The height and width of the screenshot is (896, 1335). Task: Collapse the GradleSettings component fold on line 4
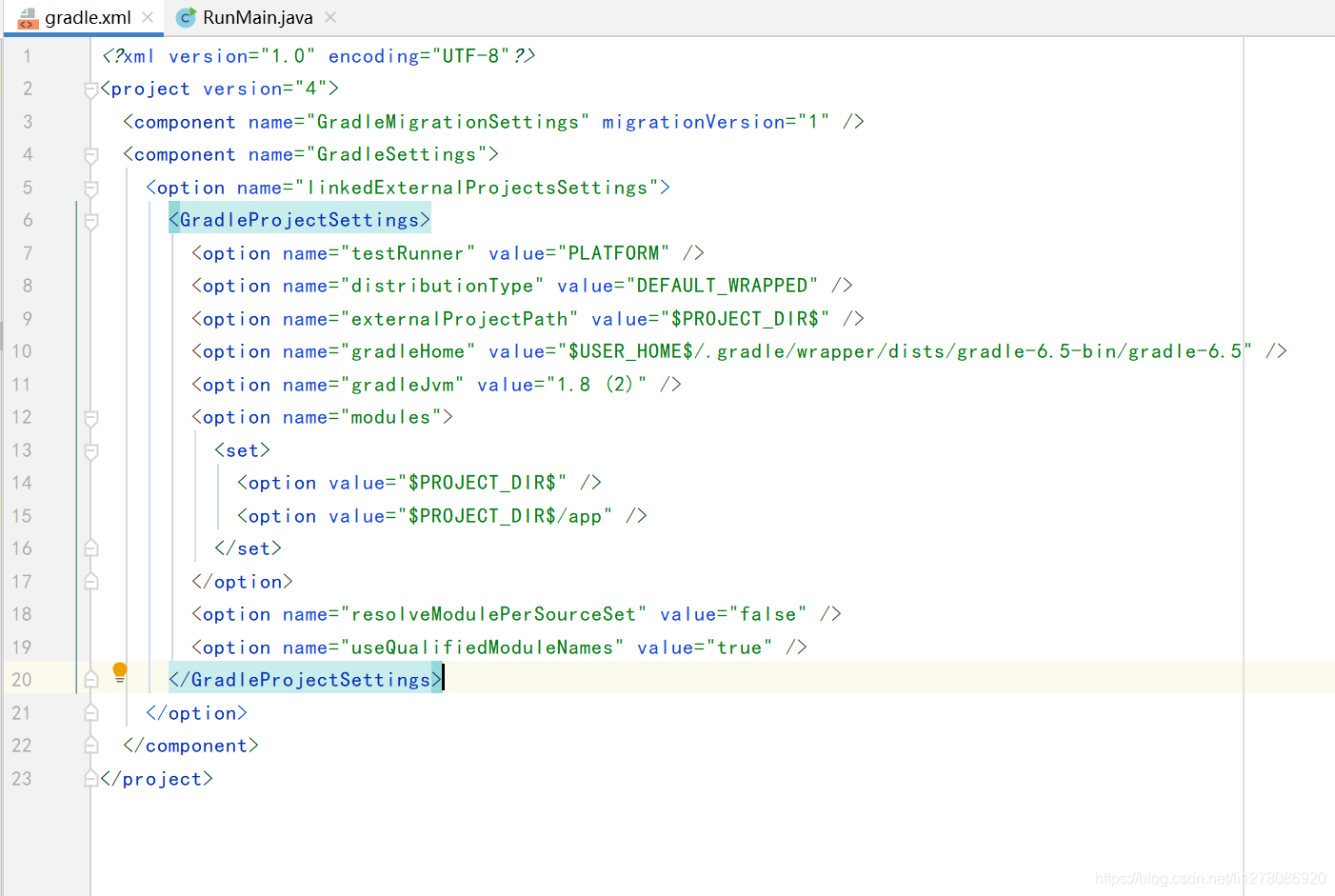click(x=91, y=155)
